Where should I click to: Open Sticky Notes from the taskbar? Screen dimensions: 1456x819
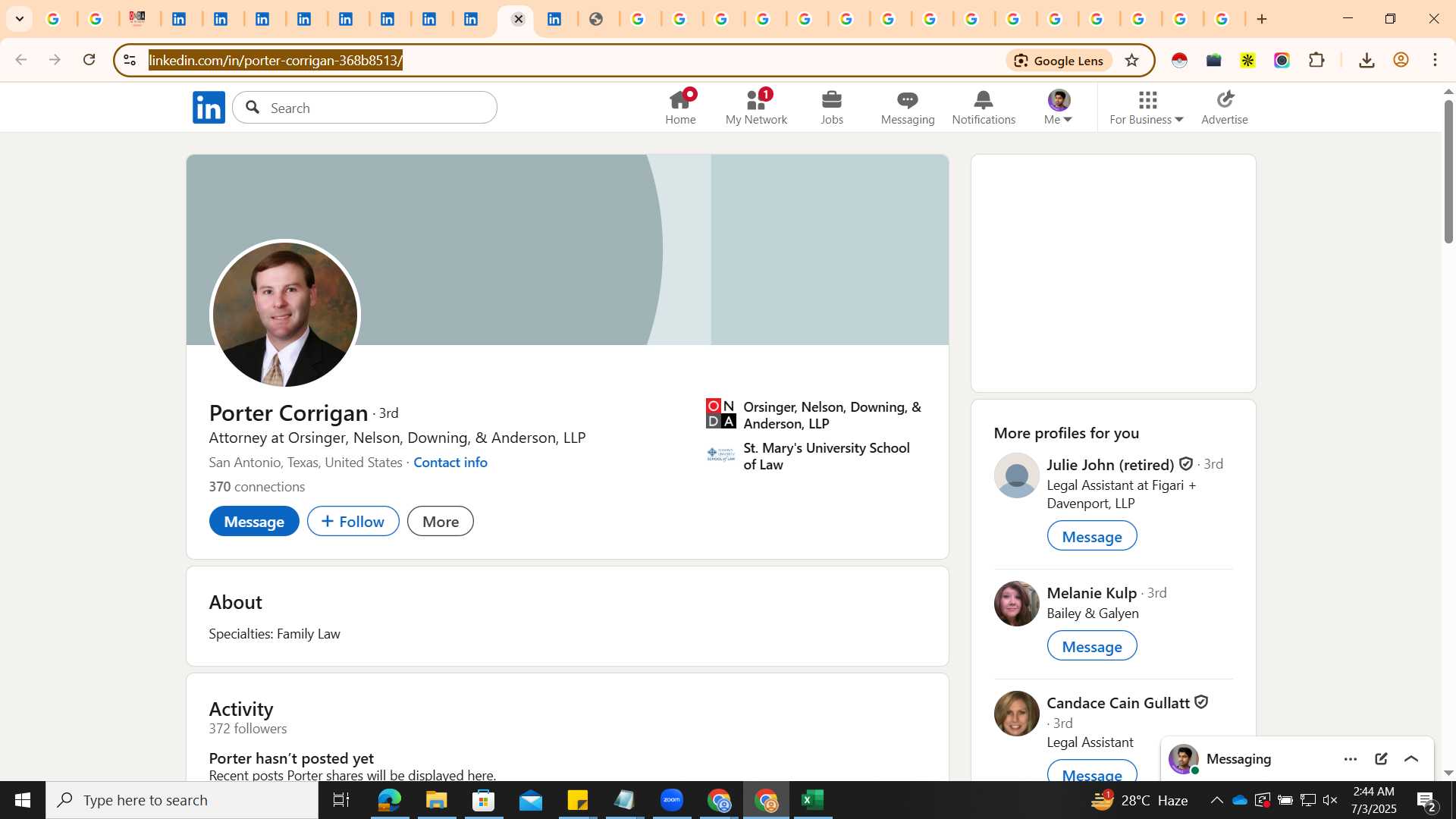[577, 800]
